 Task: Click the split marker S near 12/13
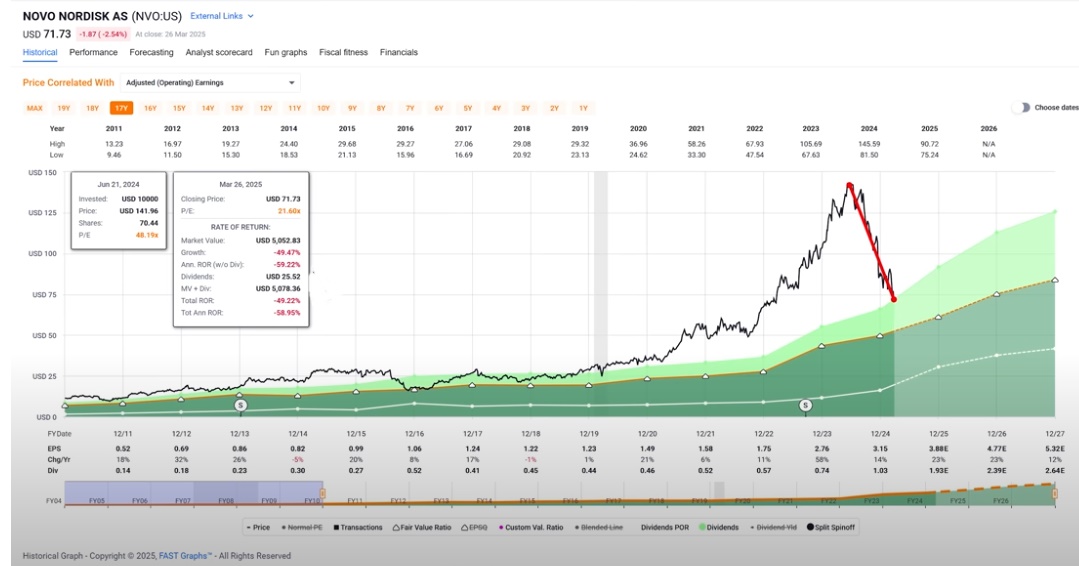(x=240, y=406)
